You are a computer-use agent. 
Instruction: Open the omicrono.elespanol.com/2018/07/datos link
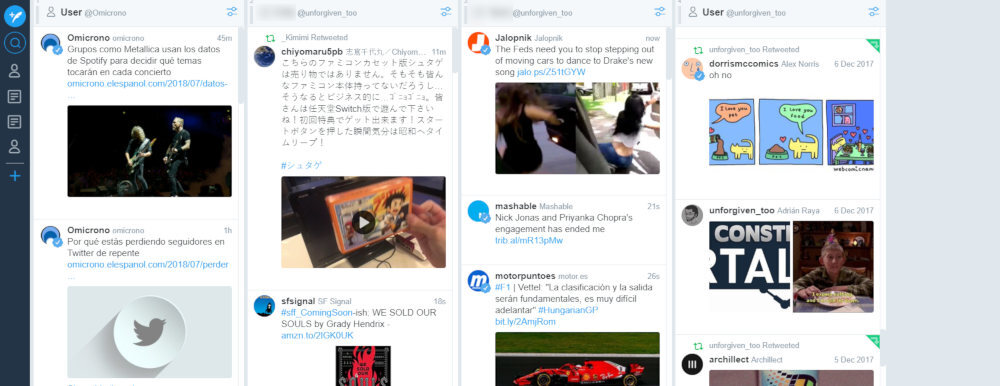147,84
